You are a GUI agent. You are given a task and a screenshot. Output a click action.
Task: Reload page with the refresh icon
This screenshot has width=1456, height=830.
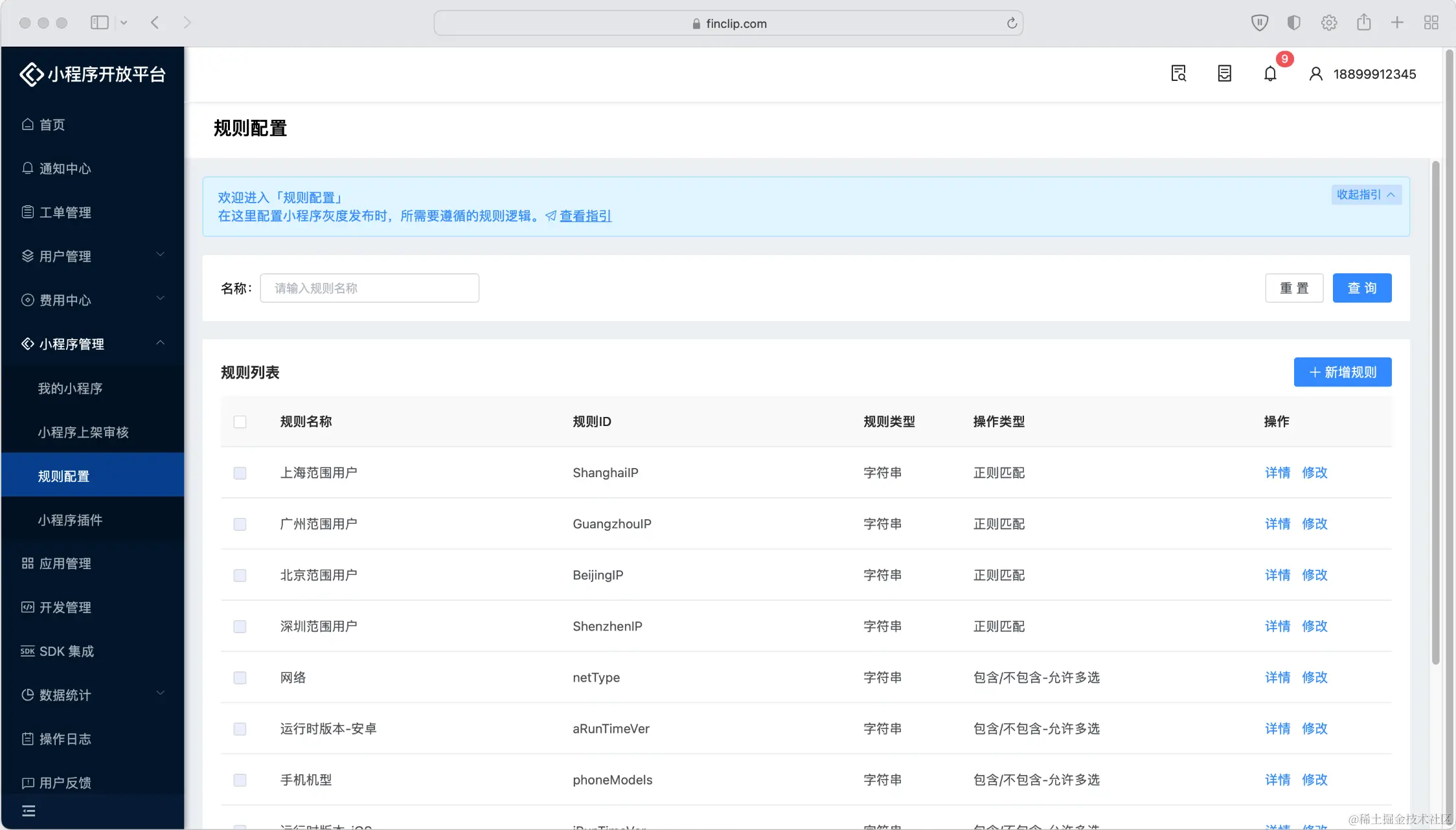pos(1012,23)
